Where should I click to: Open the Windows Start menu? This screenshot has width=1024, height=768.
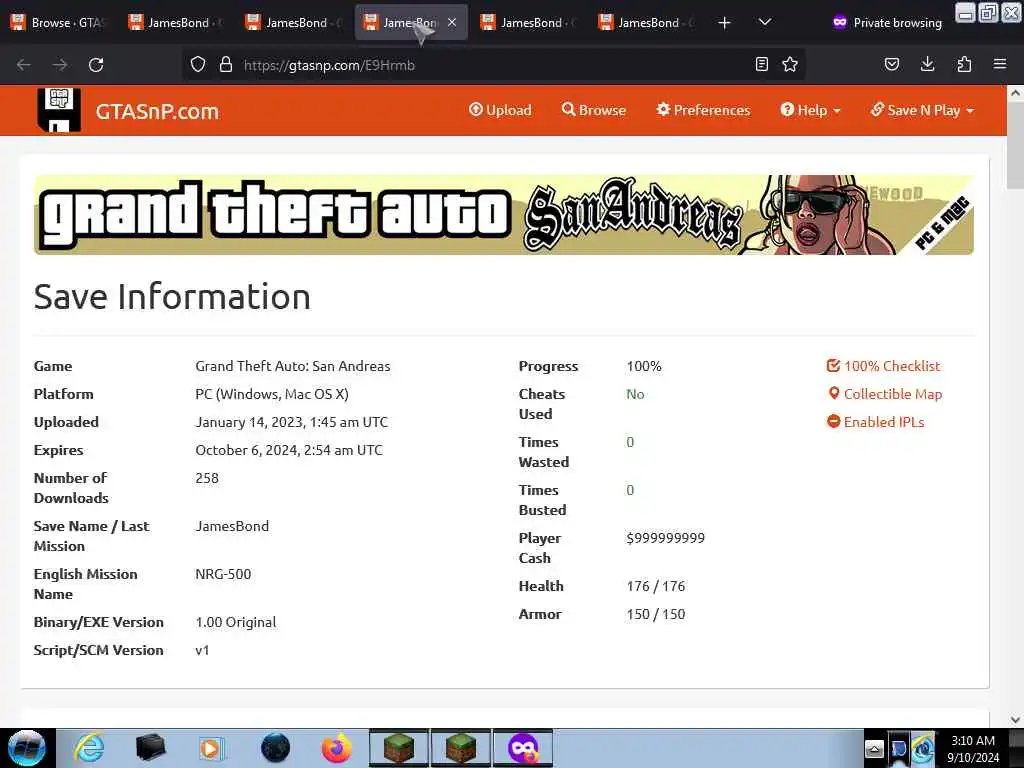click(x=27, y=748)
